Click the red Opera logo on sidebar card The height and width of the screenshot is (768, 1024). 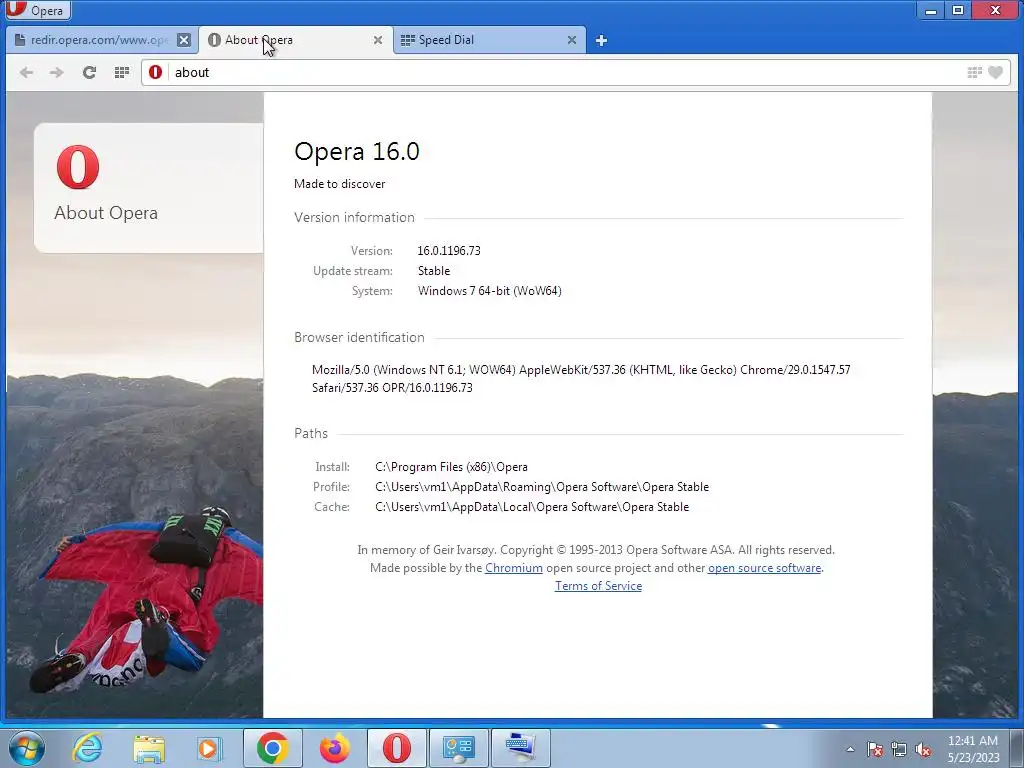[x=78, y=167]
